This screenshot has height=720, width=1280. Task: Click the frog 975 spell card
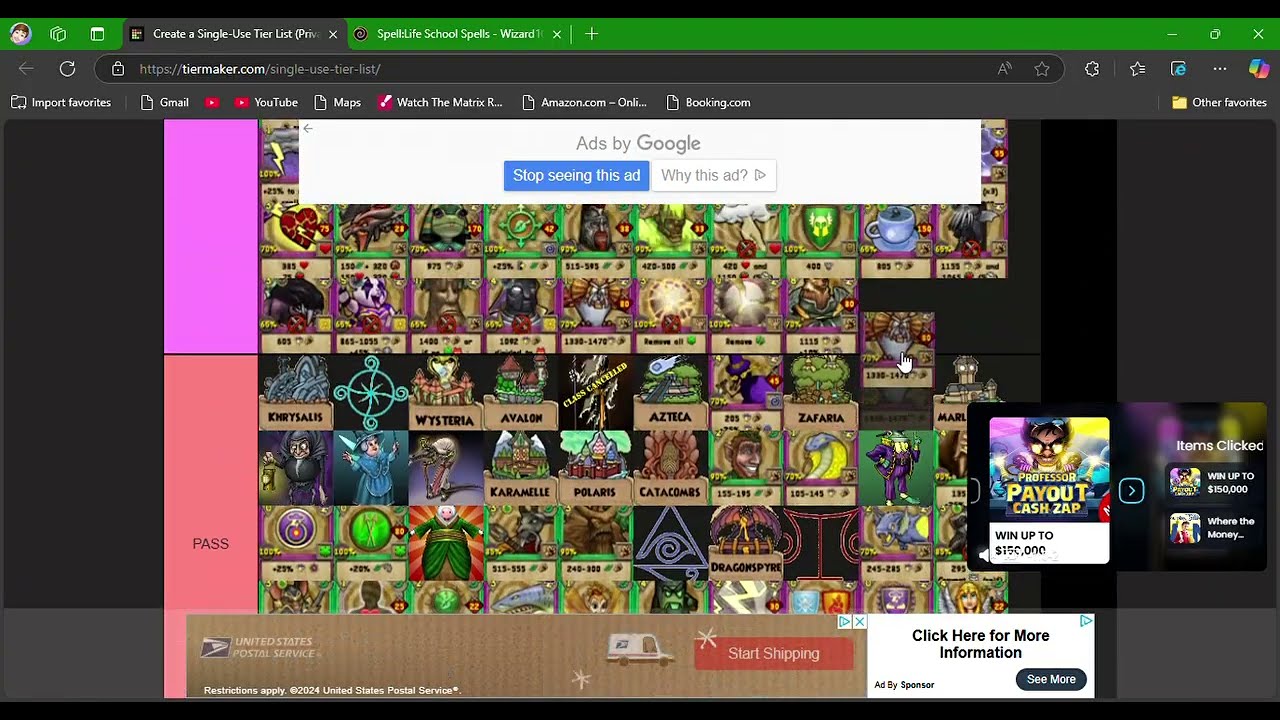446,241
